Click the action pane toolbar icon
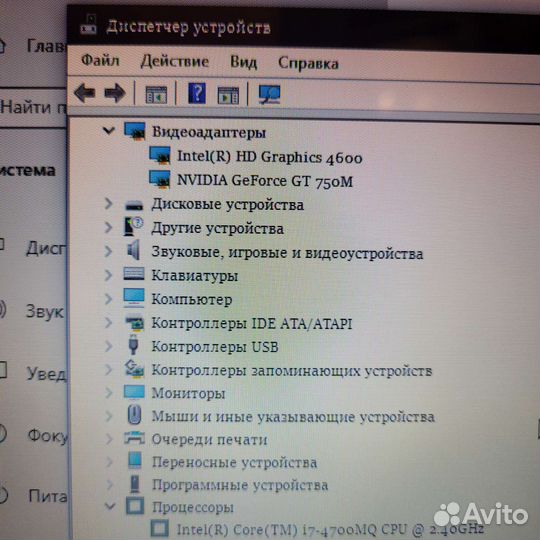This screenshot has width=540, height=540. [228, 95]
